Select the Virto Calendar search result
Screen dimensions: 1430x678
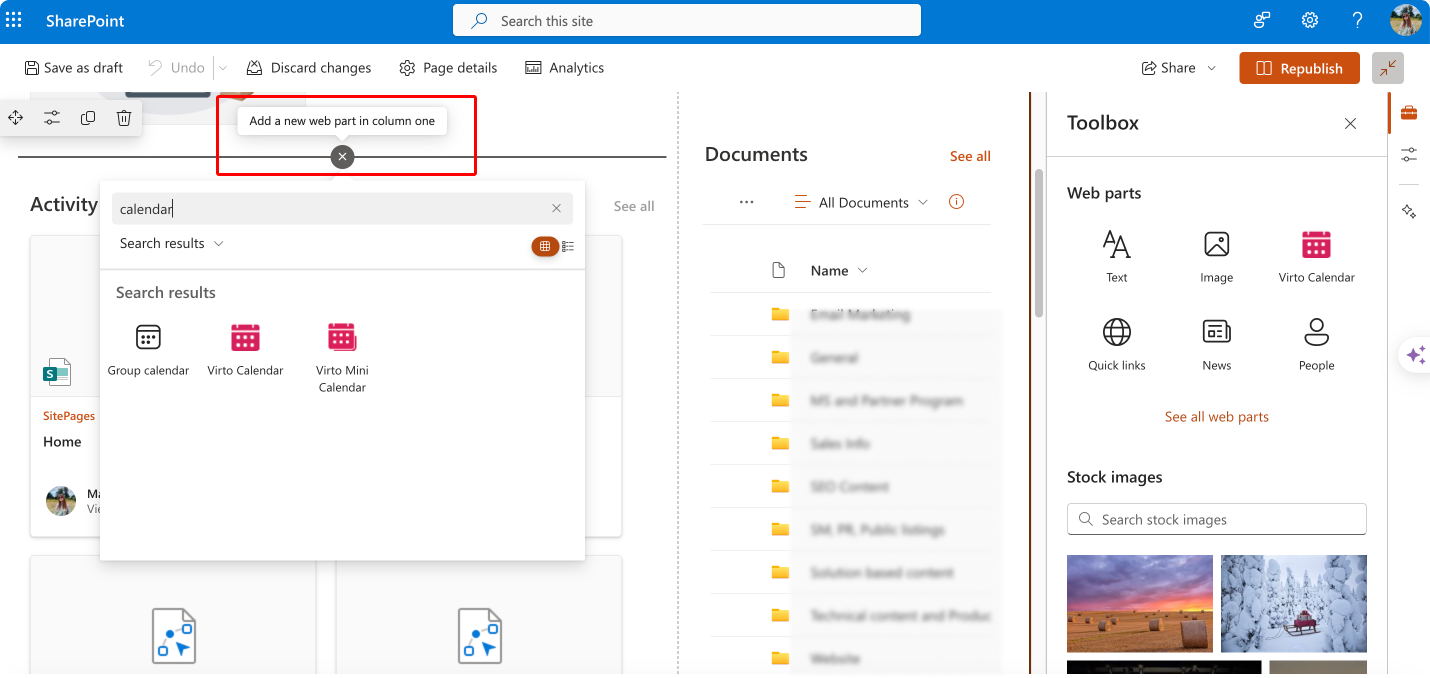245,350
